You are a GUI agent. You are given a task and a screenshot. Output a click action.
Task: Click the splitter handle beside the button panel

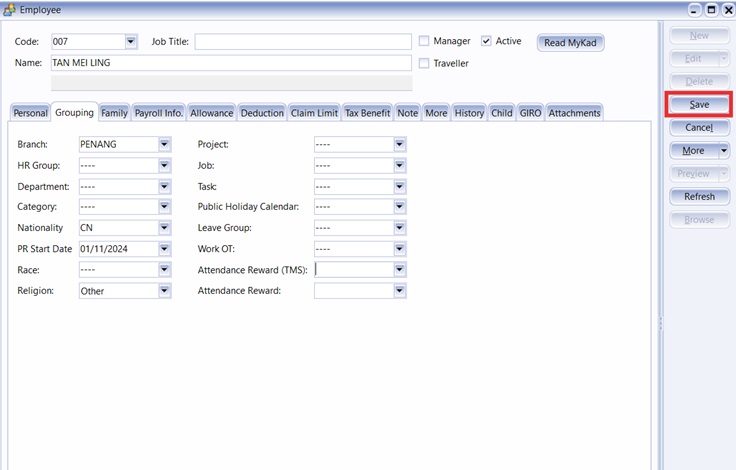(x=660, y=322)
